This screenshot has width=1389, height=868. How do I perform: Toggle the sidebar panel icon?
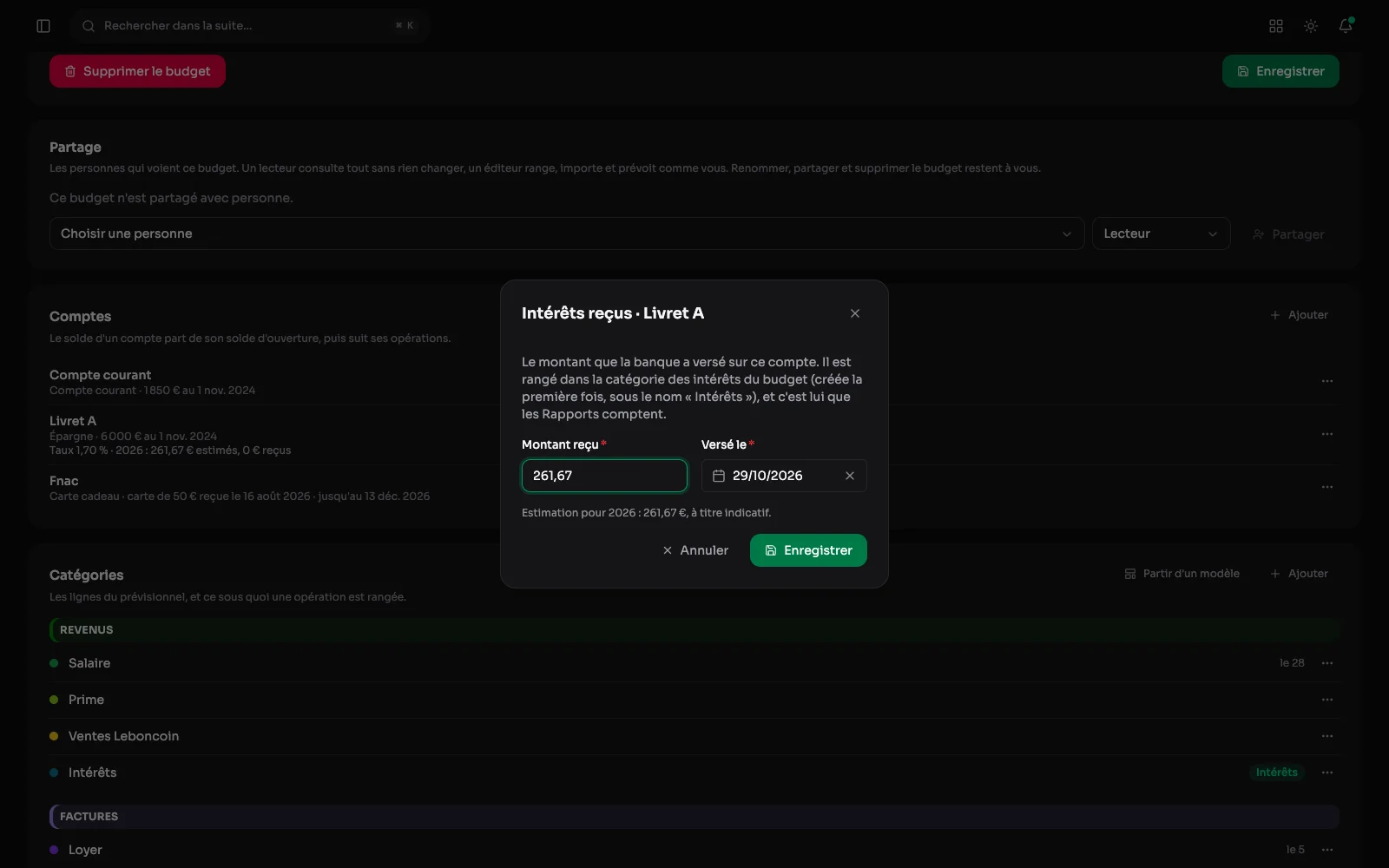(x=43, y=26)
